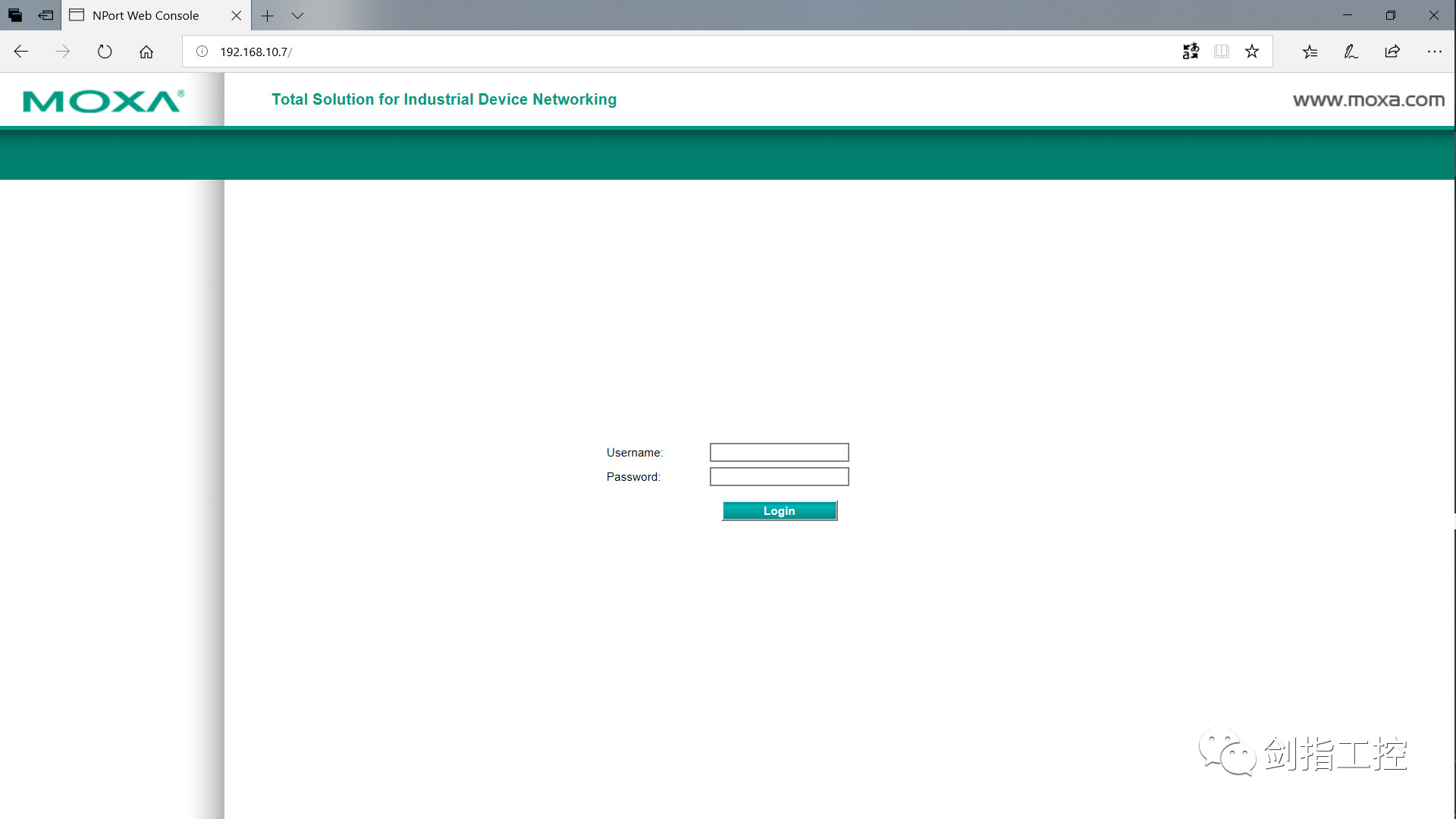The image size is (1456, 819).
Task: Click the address bar URL 192.168.10.7
Action: click(256, 52)
